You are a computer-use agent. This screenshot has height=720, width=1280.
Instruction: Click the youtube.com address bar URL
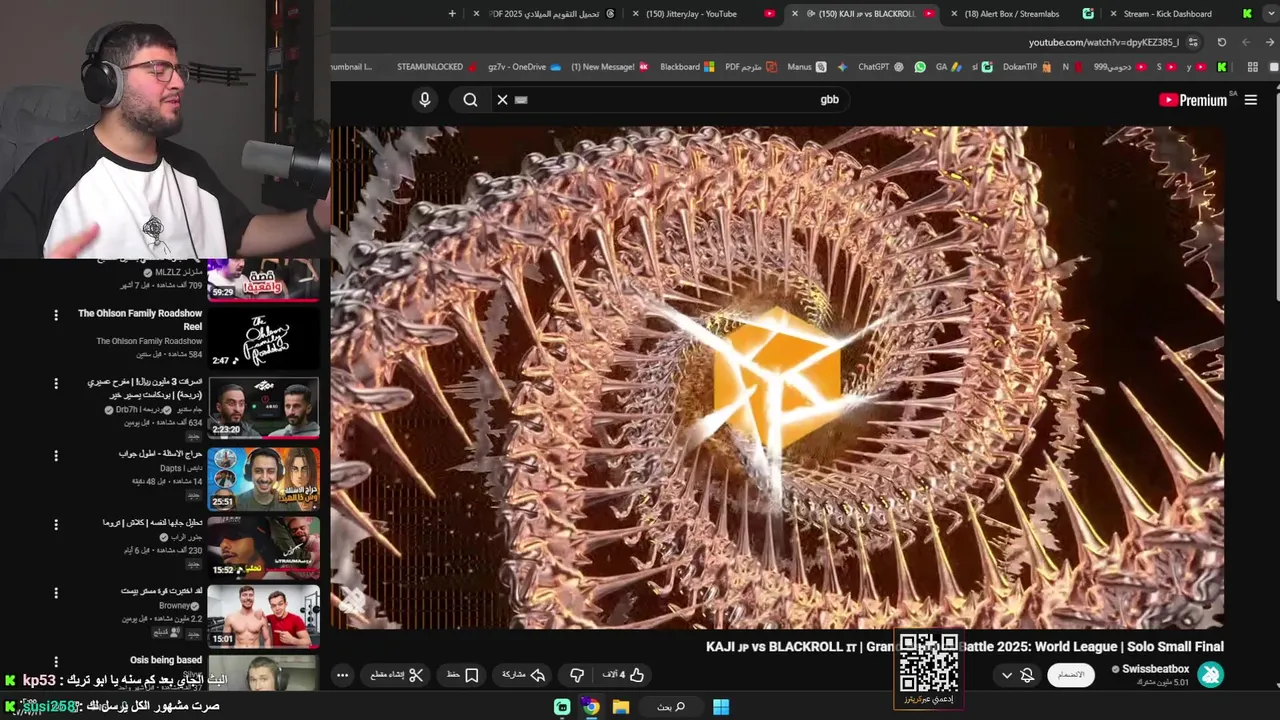(1104, 42)
